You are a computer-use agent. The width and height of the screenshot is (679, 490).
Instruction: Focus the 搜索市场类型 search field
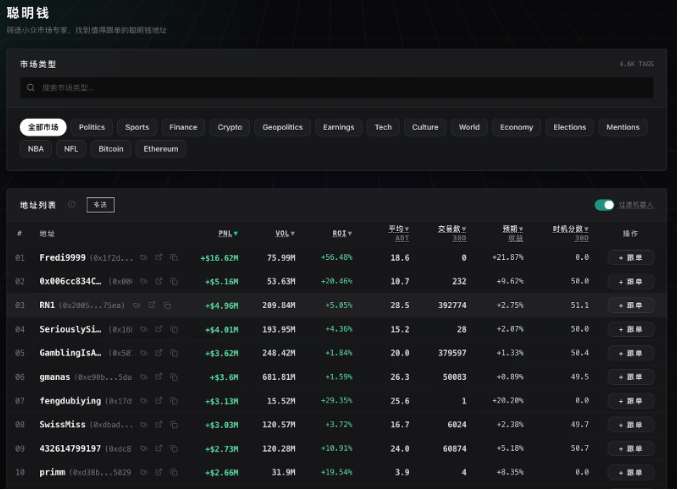point(340,88)
